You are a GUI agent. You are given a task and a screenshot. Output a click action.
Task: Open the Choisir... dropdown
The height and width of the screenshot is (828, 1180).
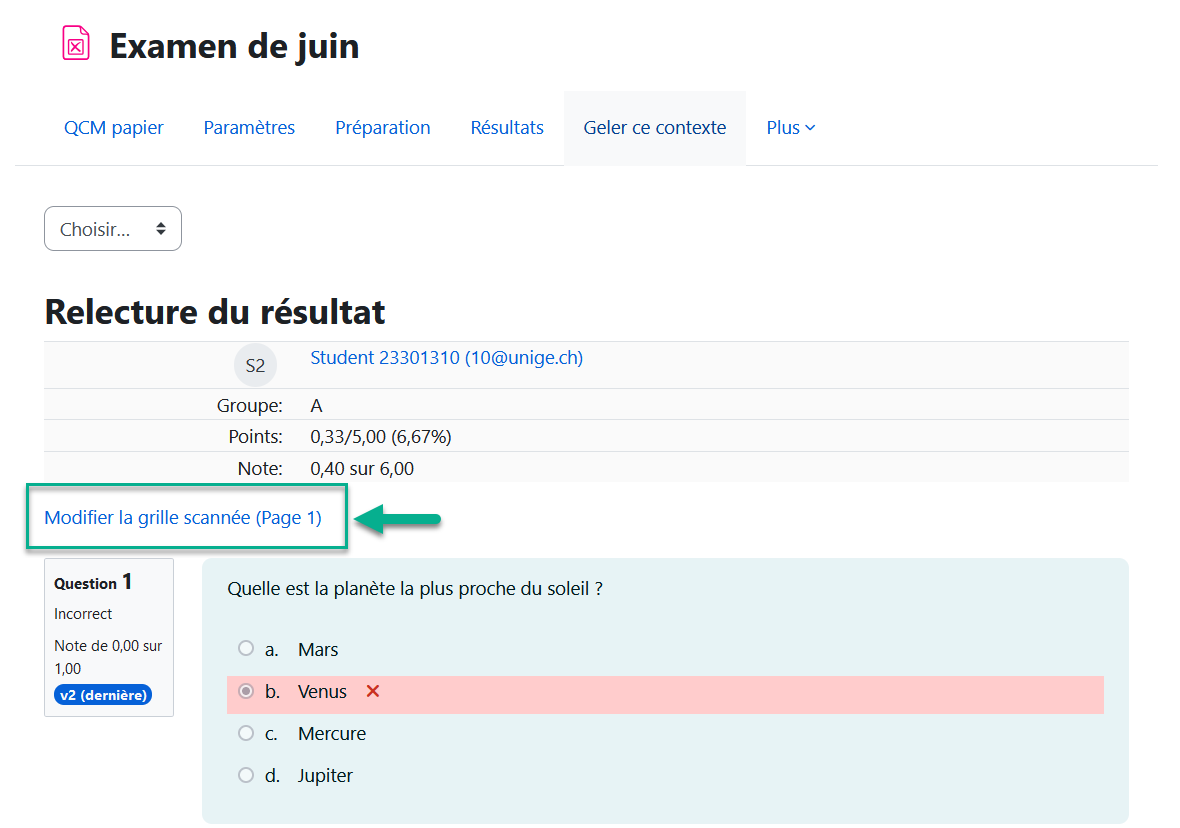(113, 229)
